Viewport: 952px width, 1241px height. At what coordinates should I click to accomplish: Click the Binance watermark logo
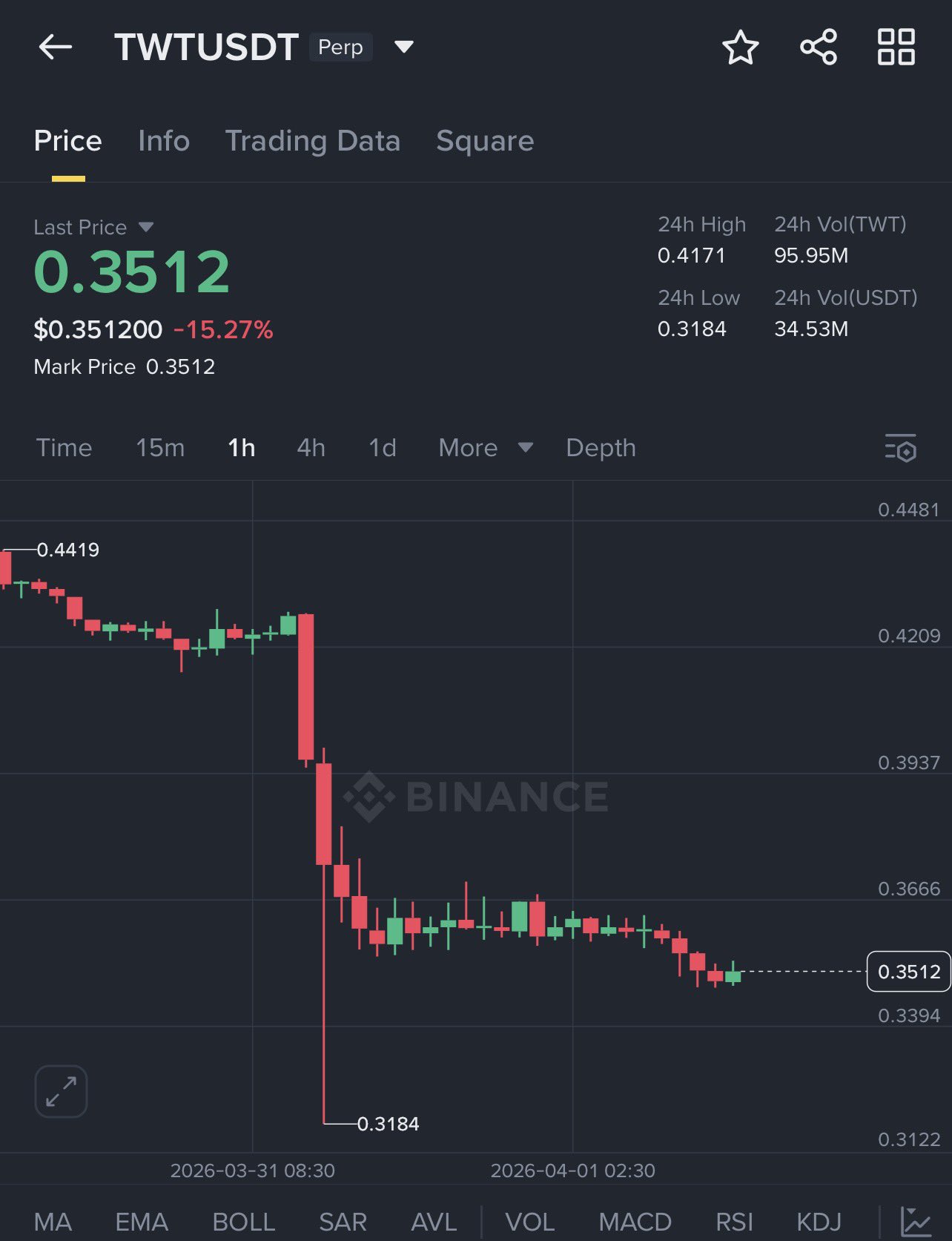click(476, 797)
